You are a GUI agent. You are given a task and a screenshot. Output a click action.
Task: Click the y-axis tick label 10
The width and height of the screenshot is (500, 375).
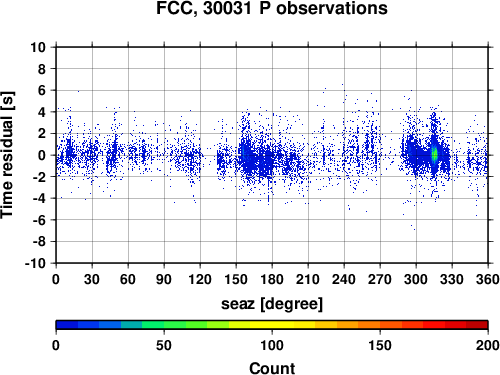38,47
